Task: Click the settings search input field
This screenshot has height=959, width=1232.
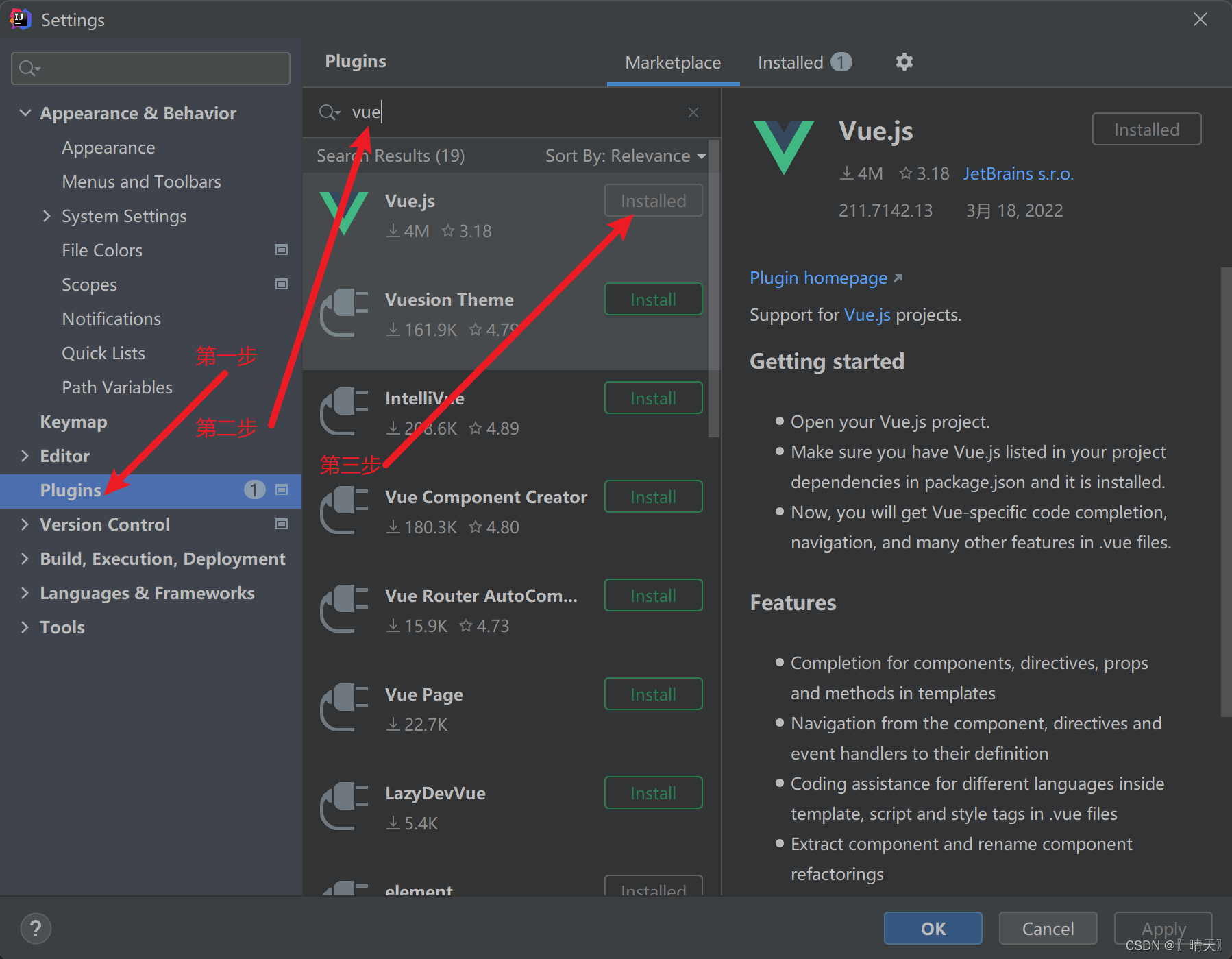Action: (151, 69)
